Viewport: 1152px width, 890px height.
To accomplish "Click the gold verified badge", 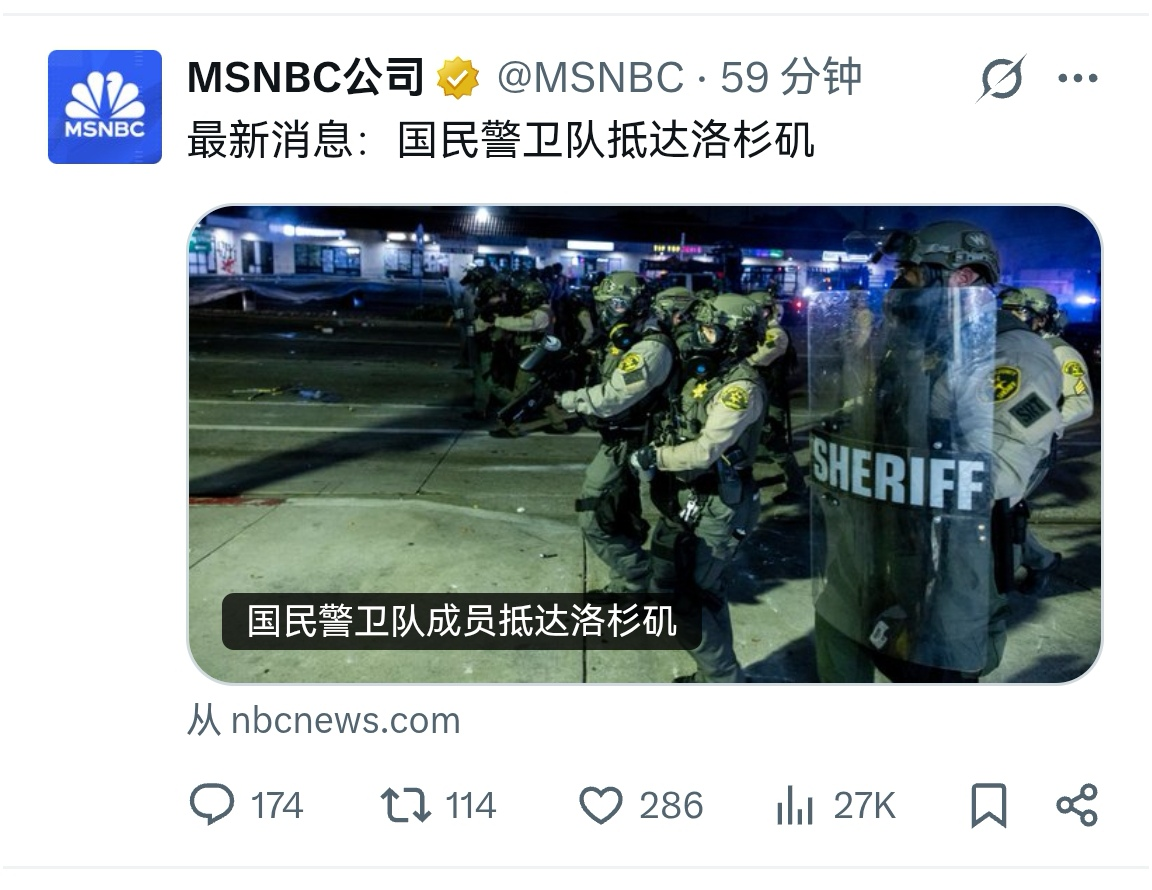I will 458,78.
